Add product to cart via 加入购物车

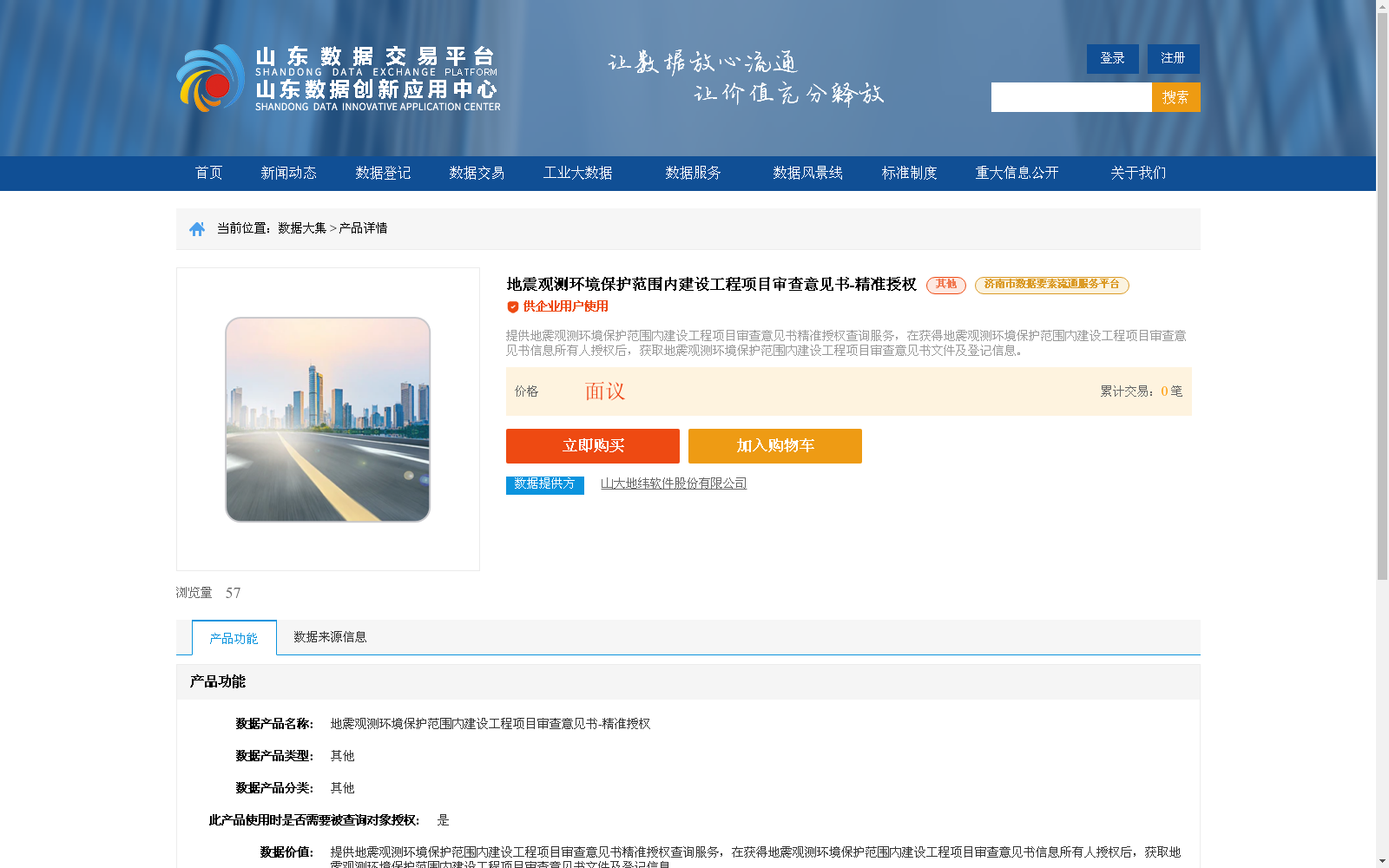(774, 445)
